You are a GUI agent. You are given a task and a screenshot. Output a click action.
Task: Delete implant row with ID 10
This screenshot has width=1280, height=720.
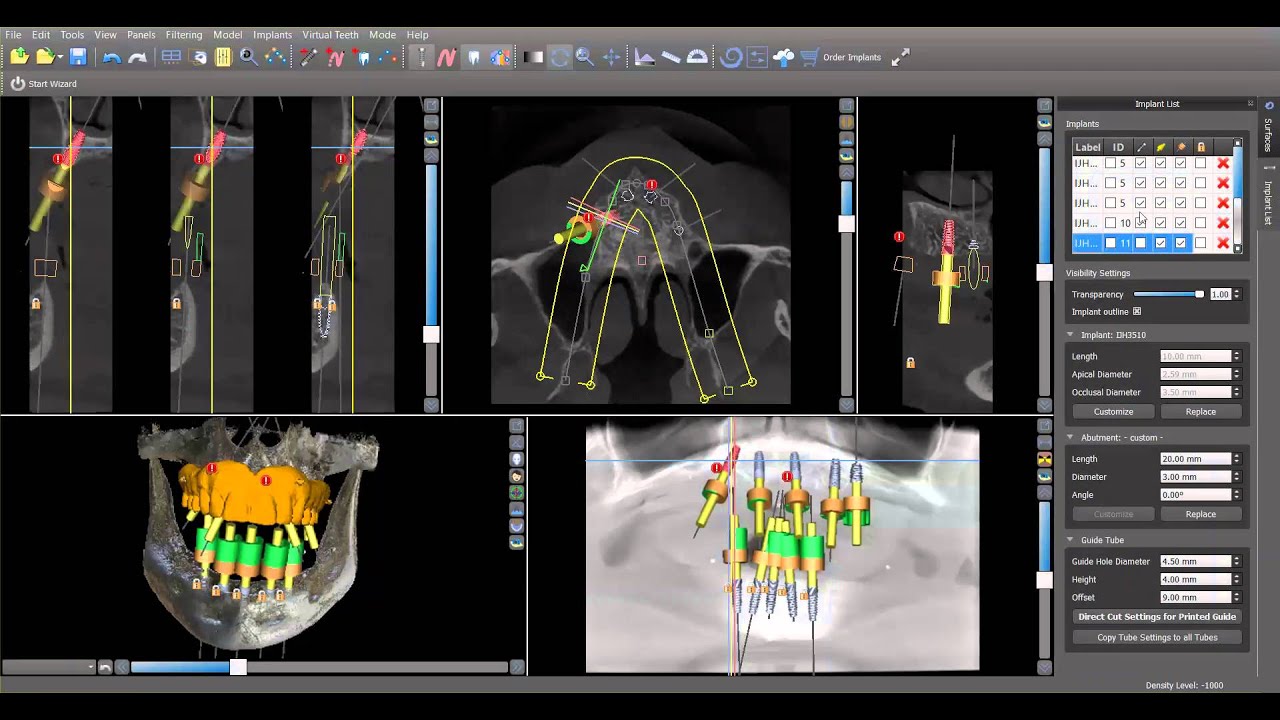[1223, 223]
